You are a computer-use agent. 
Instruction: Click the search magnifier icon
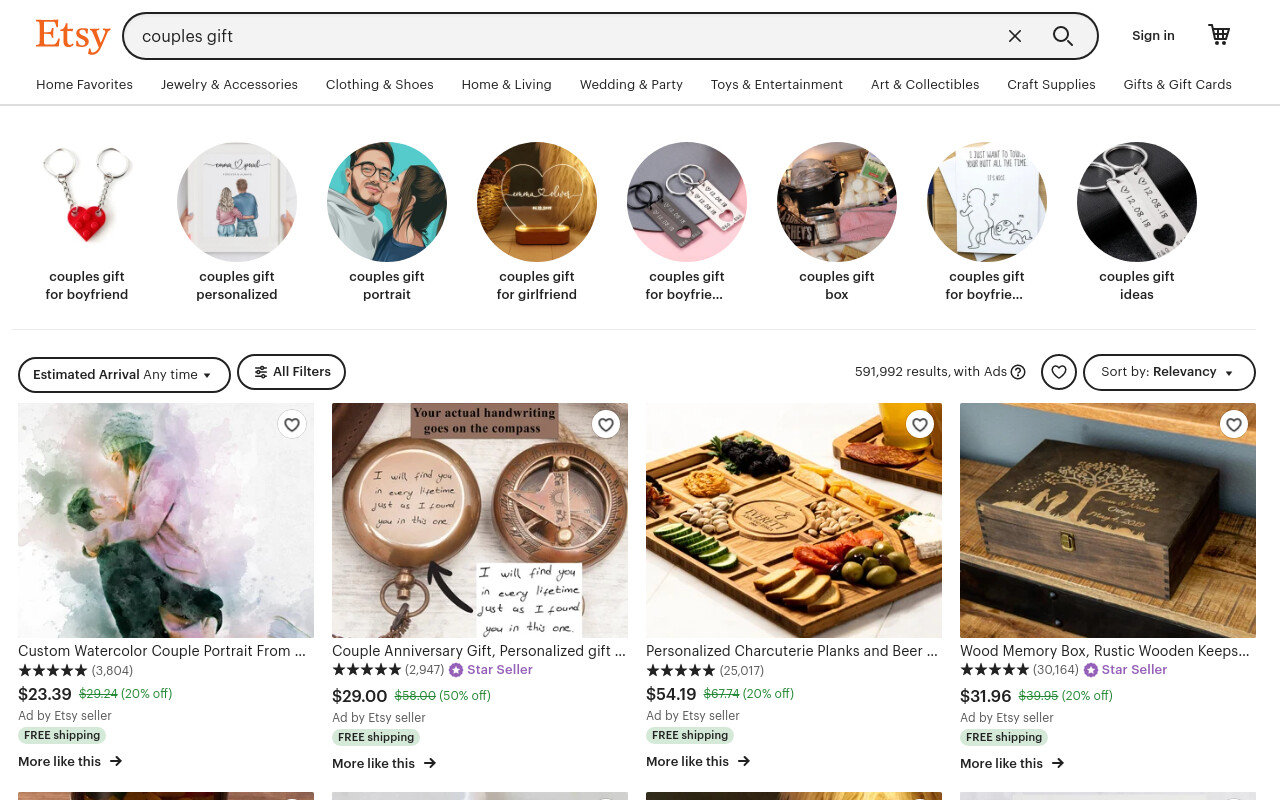[1062, 36]
